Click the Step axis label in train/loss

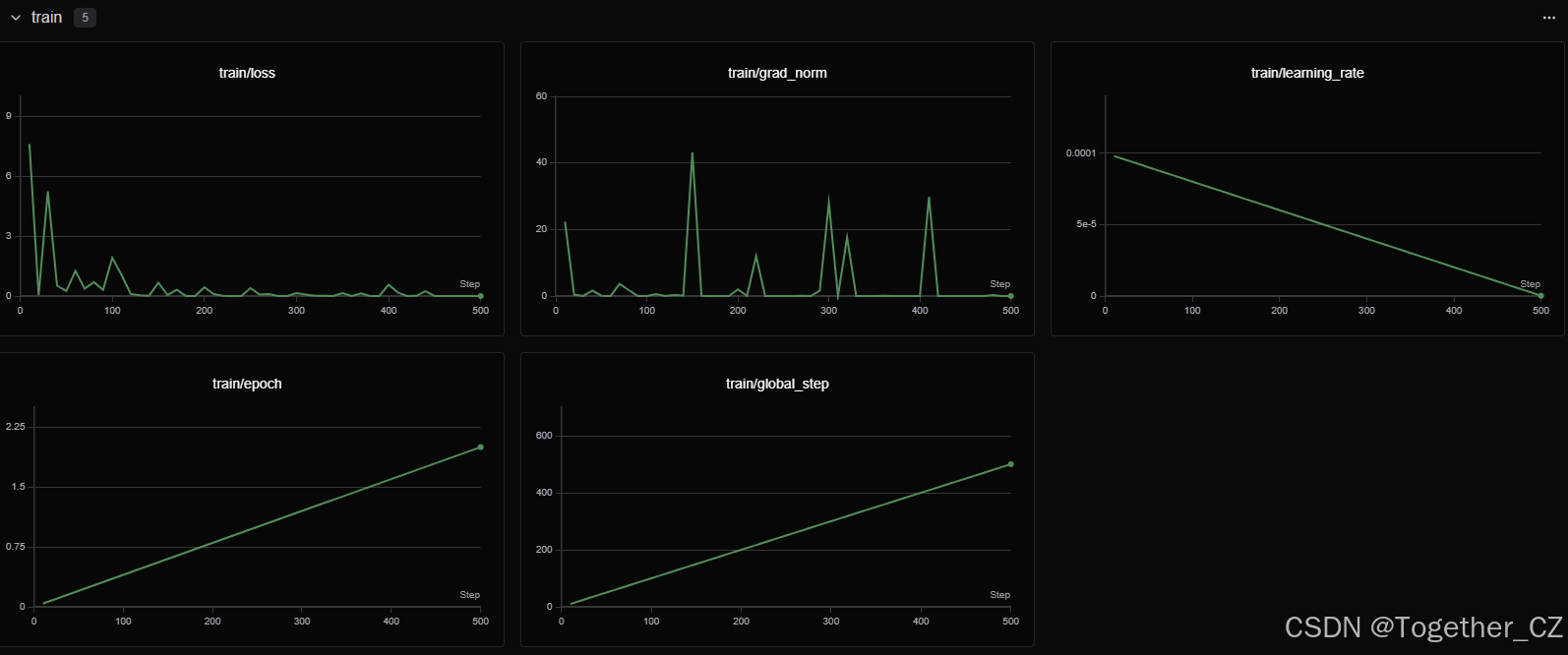(x=469, y=284)
